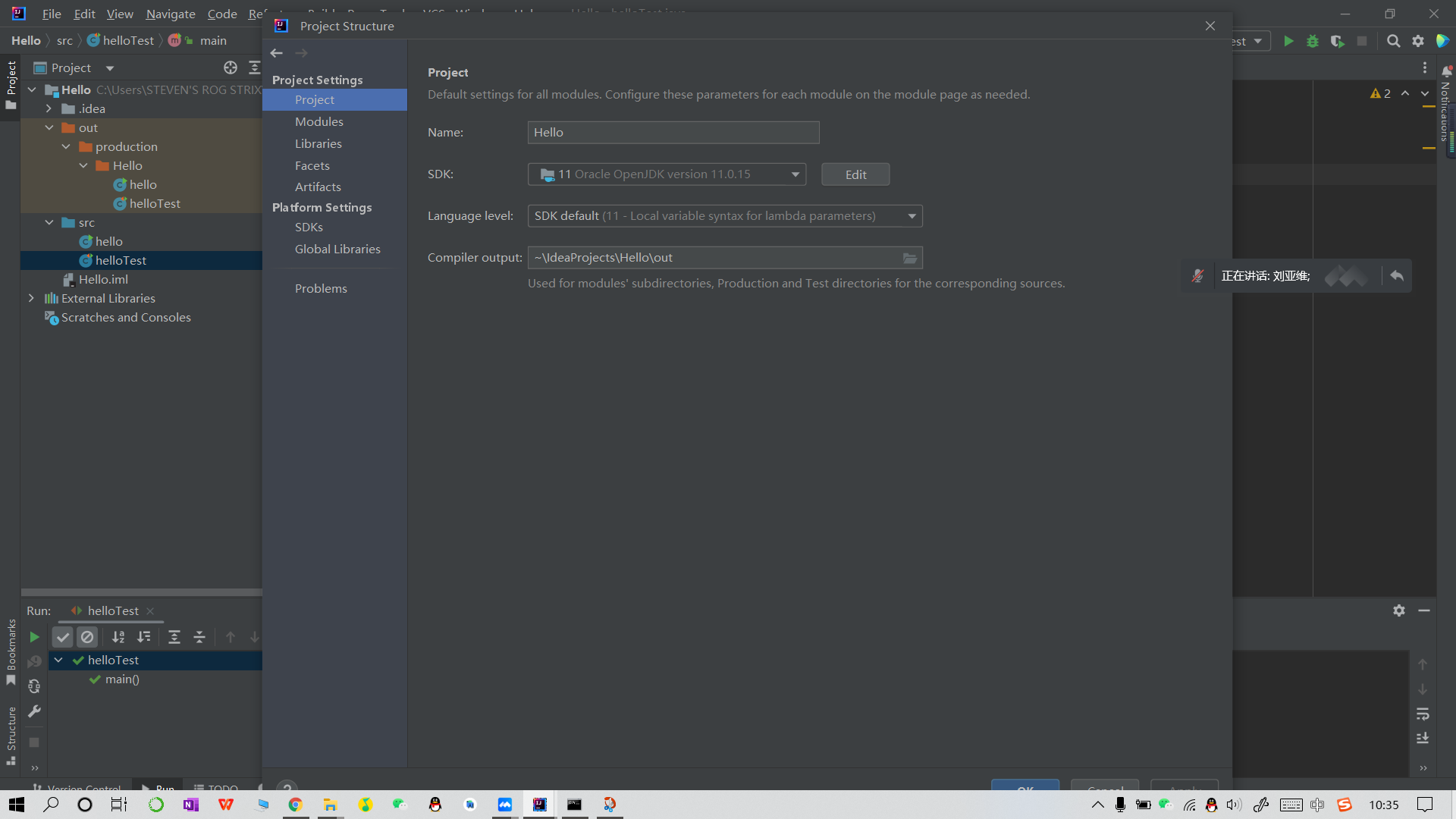Open the File menu
Viewport: 1456px width, 819px height.
tap(52, 14)
